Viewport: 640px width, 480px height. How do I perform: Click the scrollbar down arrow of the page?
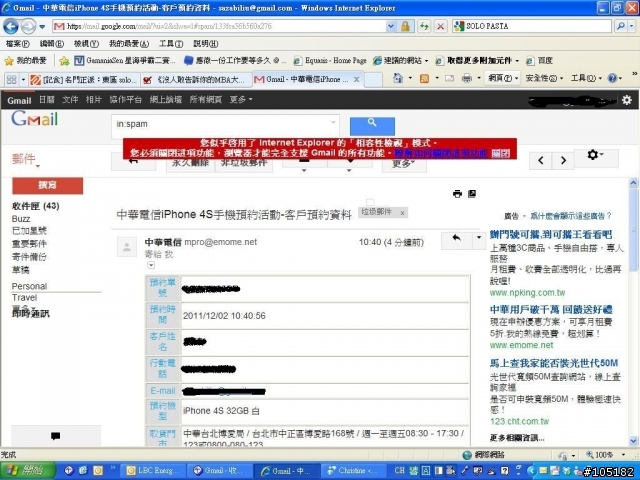(x=633, y=441)
